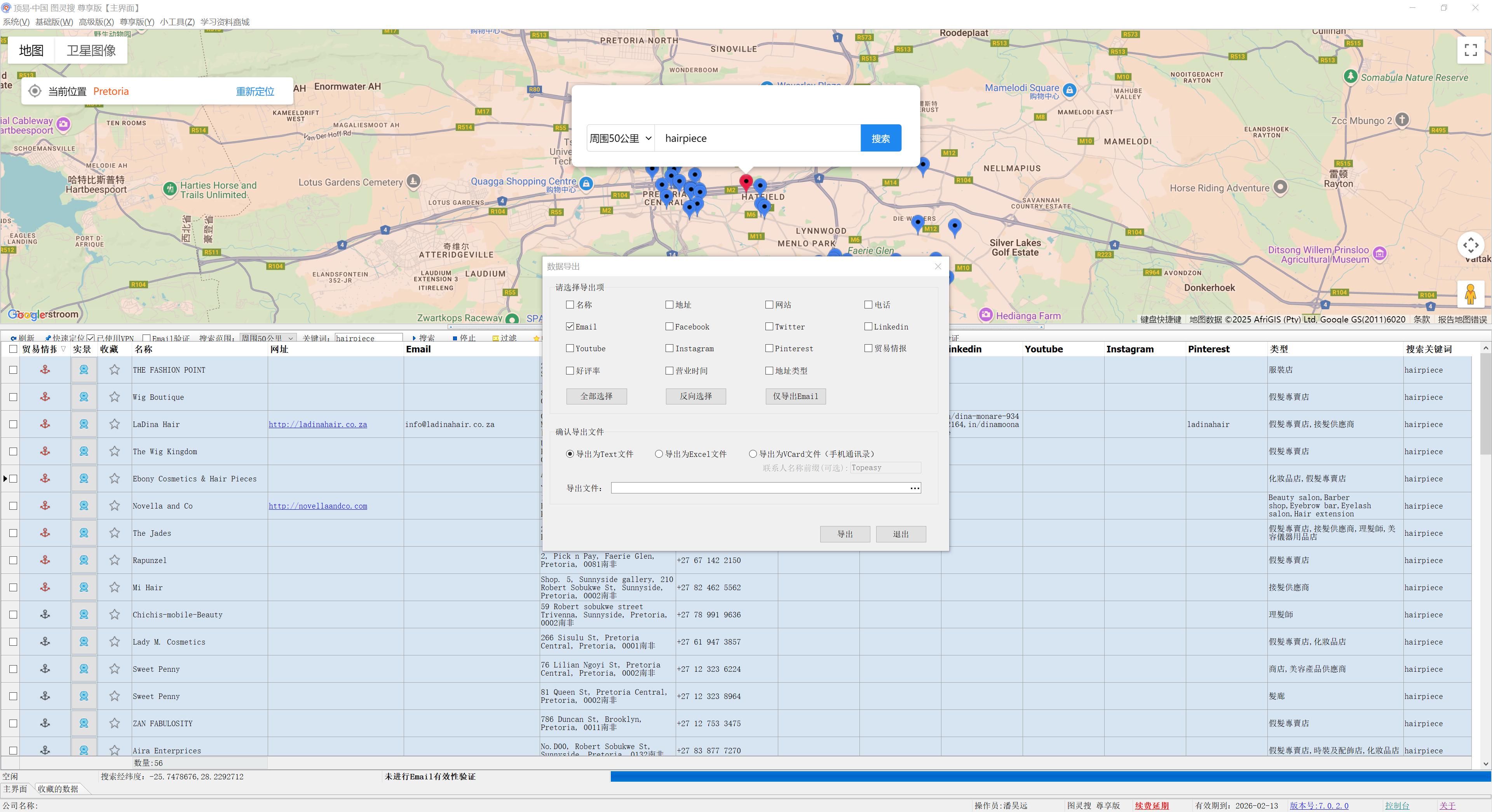Viewport: 1492px width, 812px height.
Task: Expand the 周围50公里 range dropdown
Action: coord(621,138)
